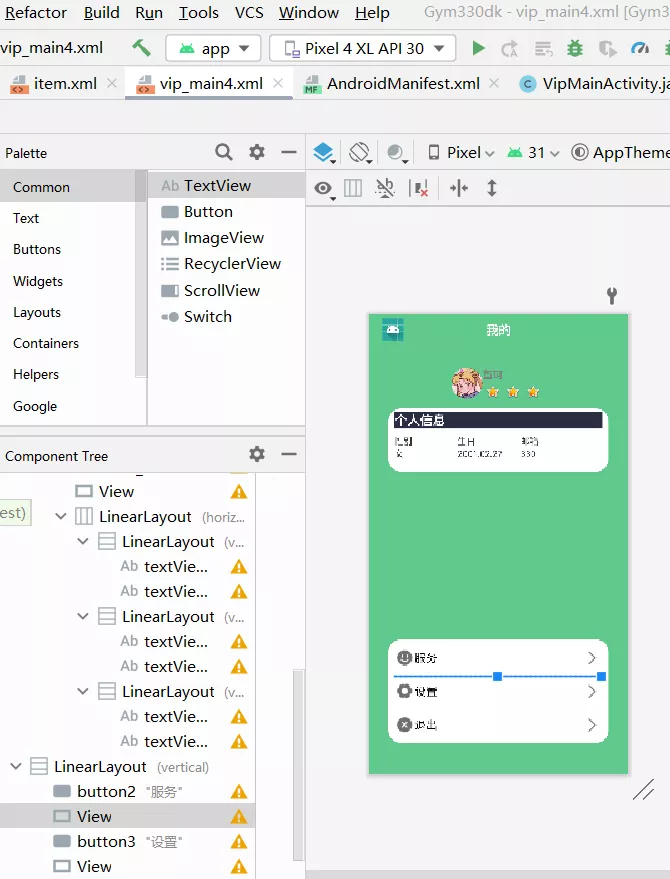Click Run with Coverage shield icon

(607, 49)
